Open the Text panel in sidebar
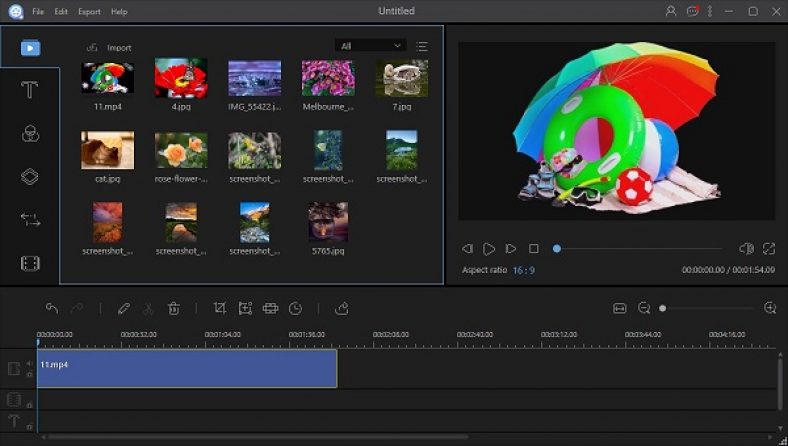788x446 pixels. (x=30, y=91)
